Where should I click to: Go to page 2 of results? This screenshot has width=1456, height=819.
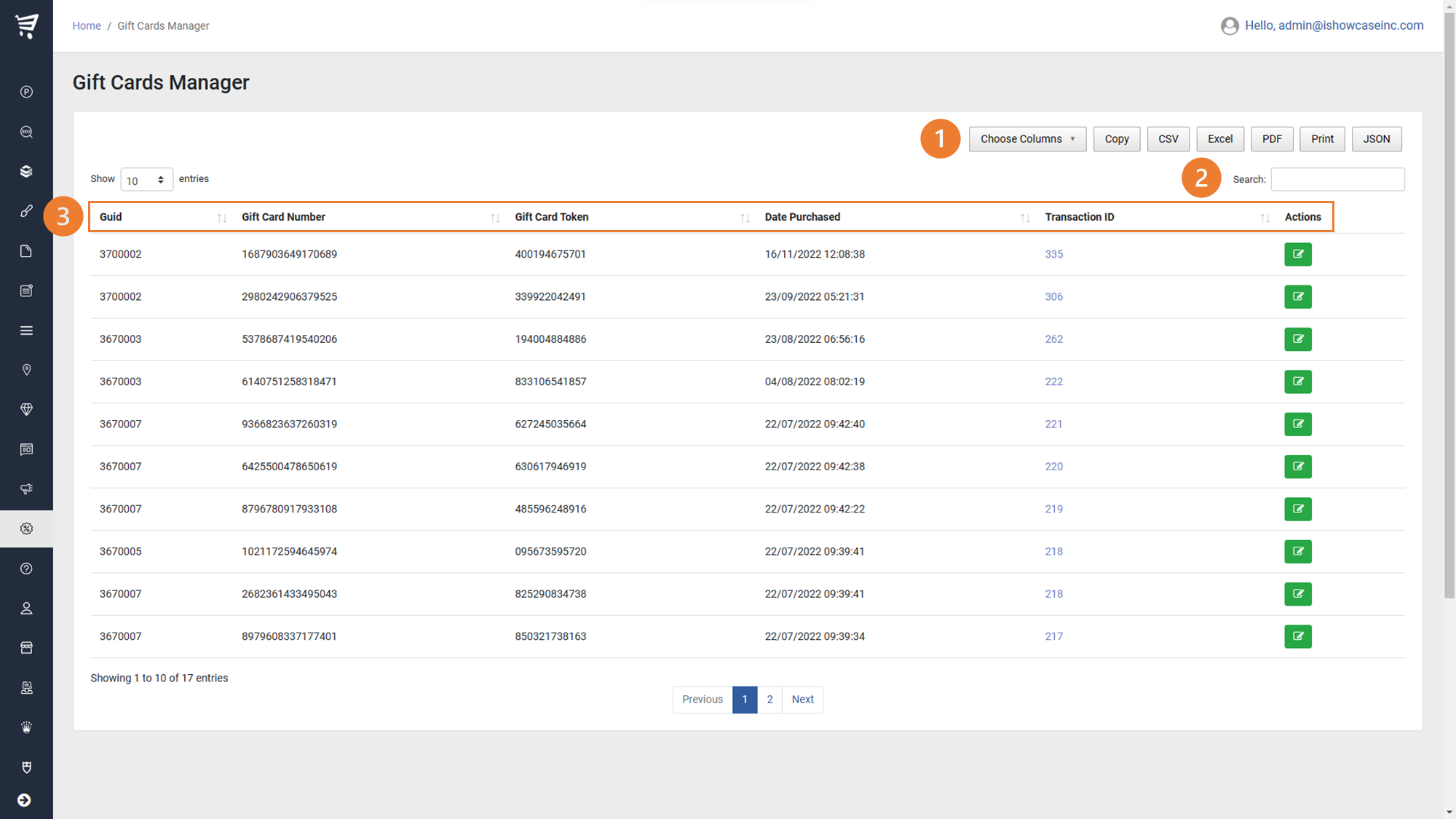[769, 699]
